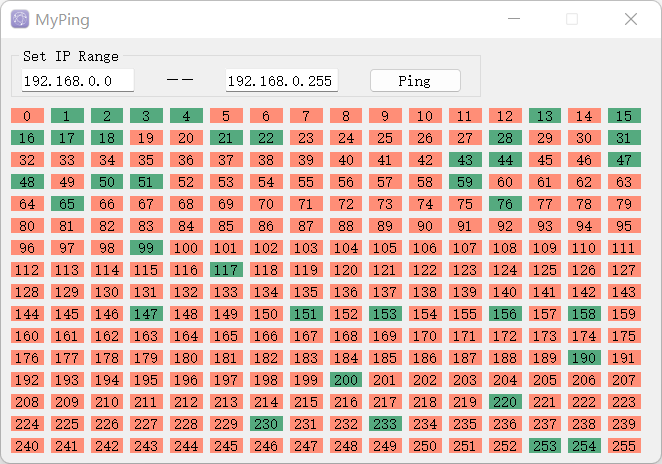Select the red host cell 255

point(624,446)
